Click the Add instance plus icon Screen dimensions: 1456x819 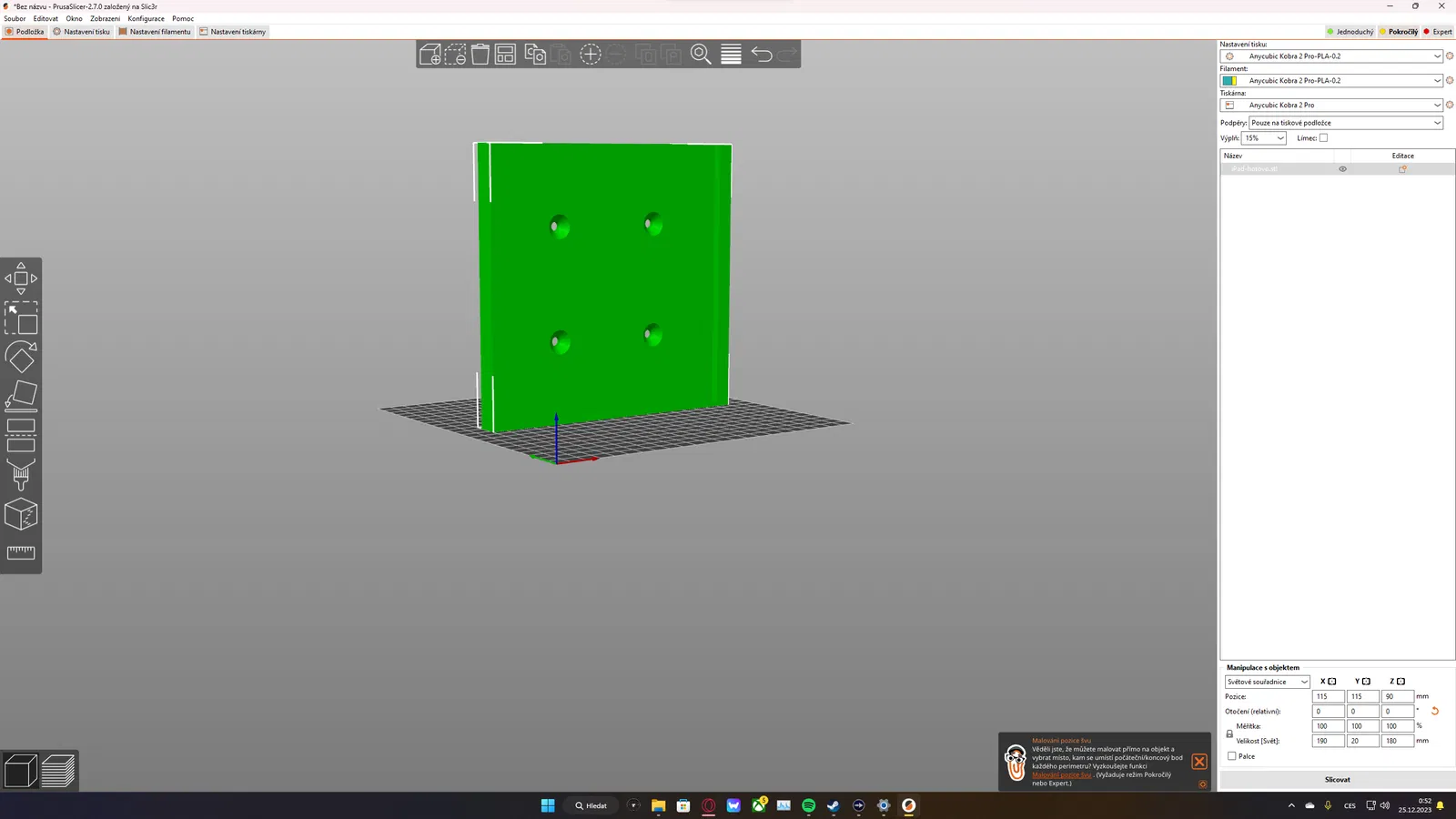coord(591,55)
